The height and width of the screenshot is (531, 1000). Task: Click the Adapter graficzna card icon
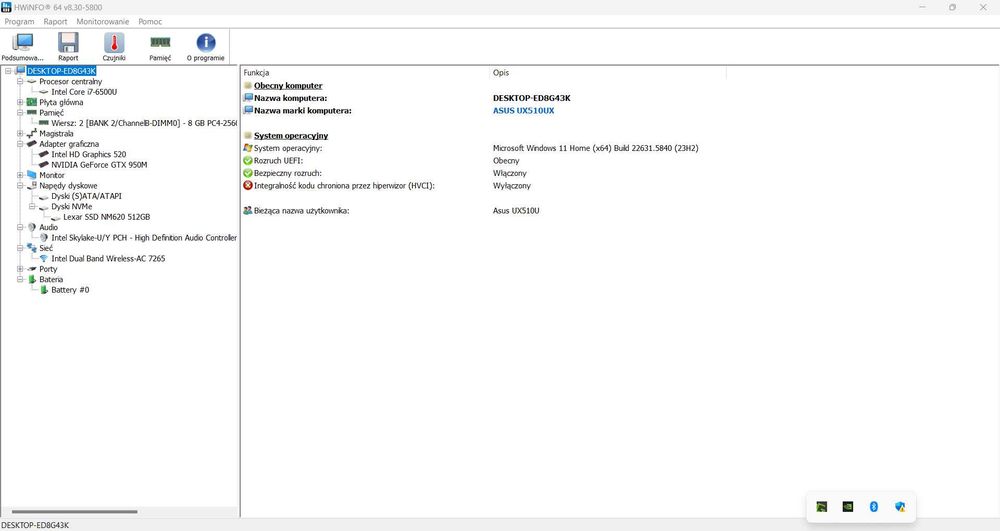pos(32,144)
